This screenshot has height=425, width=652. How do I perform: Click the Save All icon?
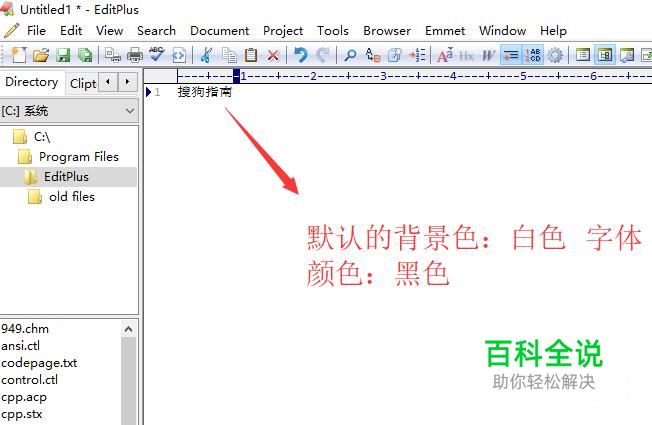85,55
